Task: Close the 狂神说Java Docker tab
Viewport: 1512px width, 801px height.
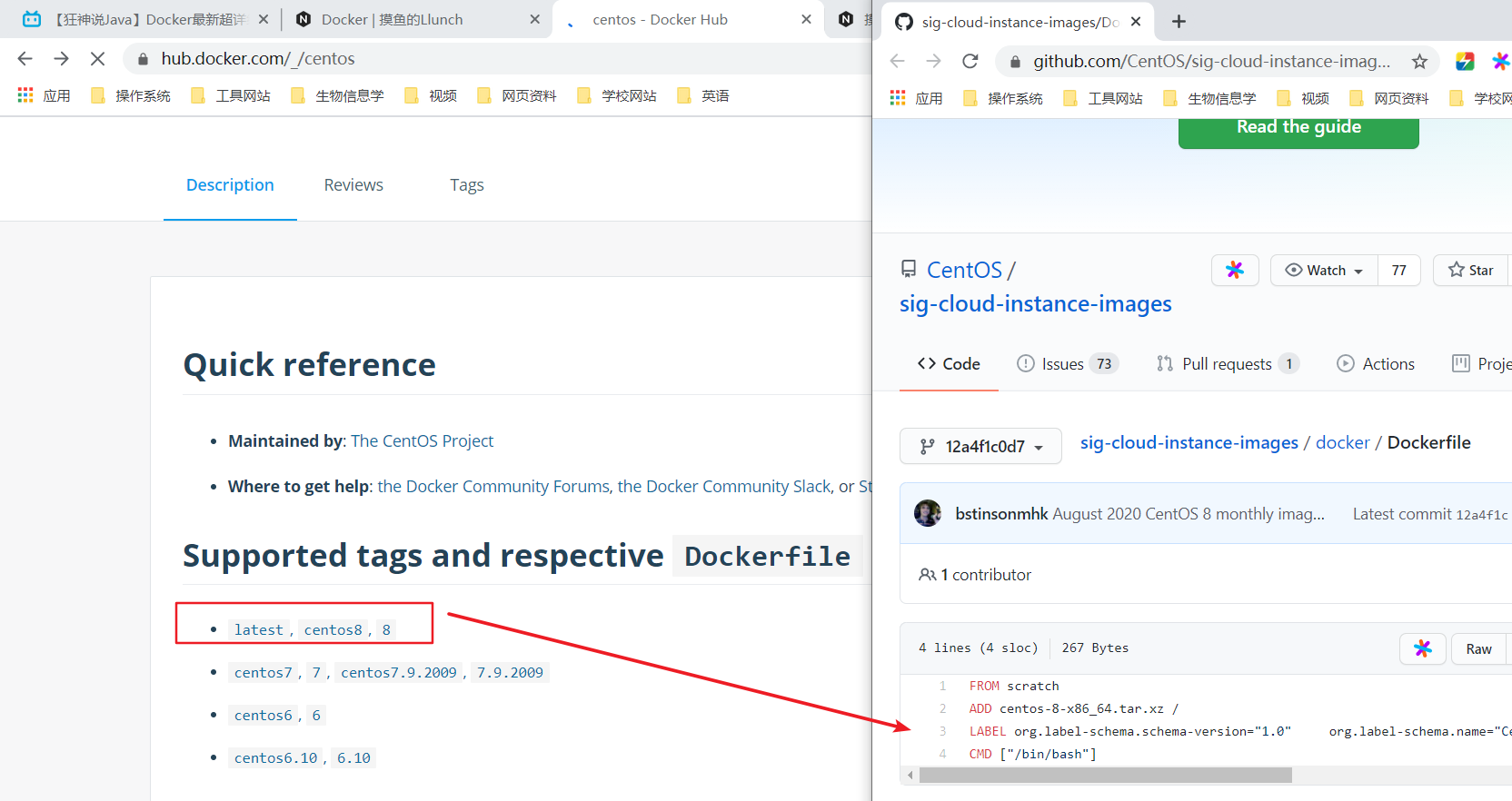Action: [264, 19]
